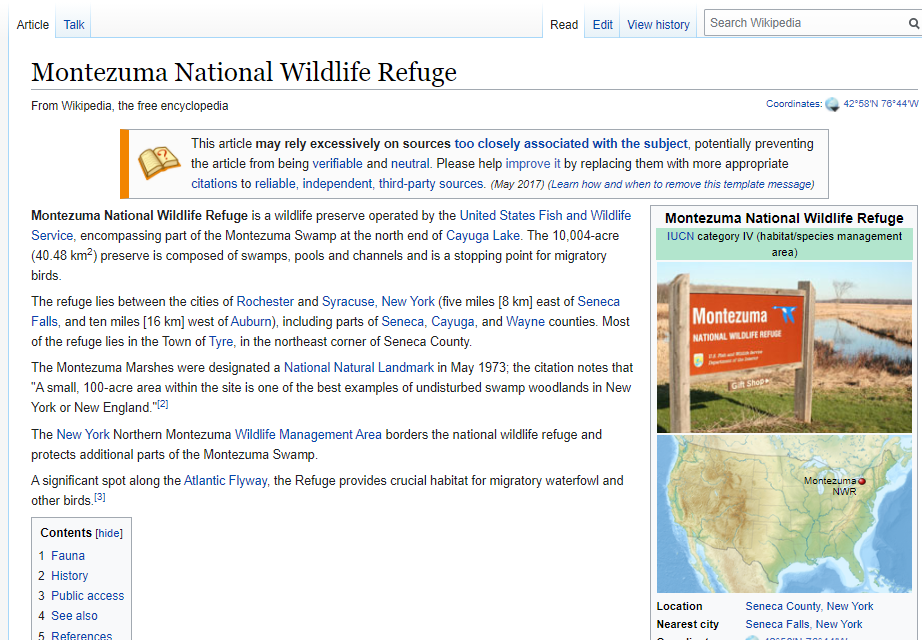Click the red Montezuma NWR map marker
922x640 pixels.
(862, 481)
